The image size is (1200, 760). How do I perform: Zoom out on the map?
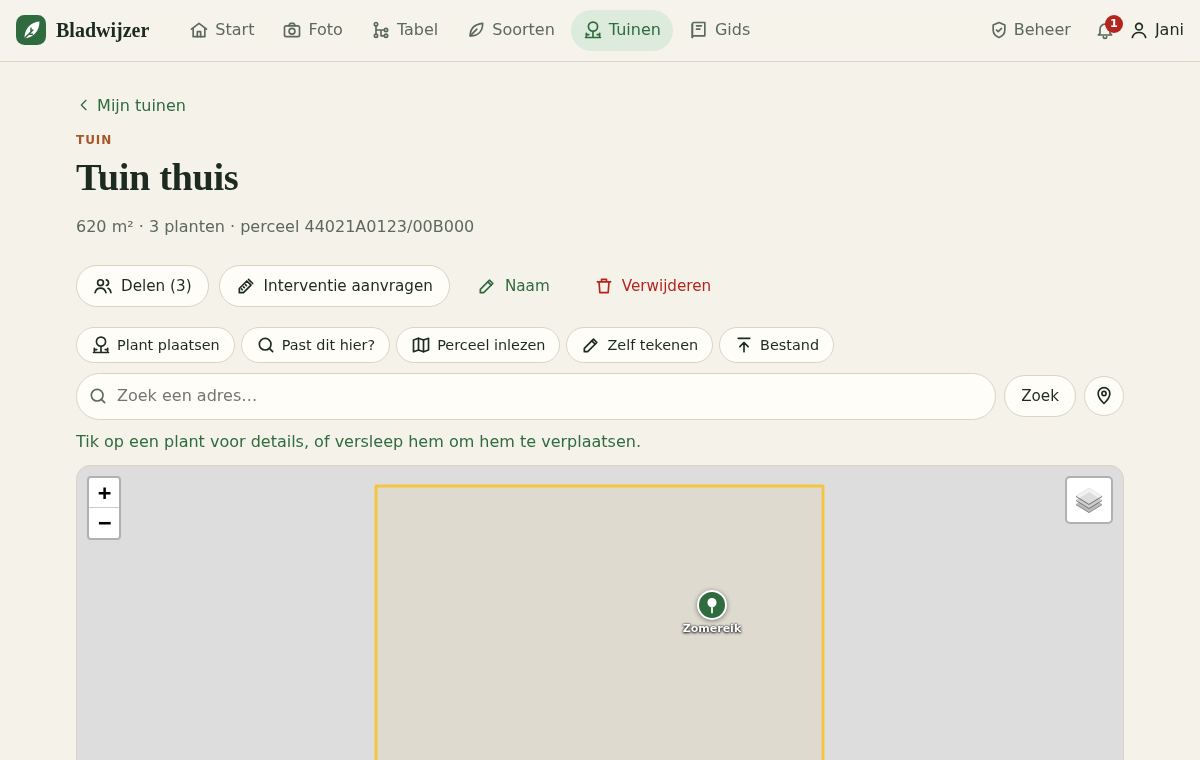104,523
